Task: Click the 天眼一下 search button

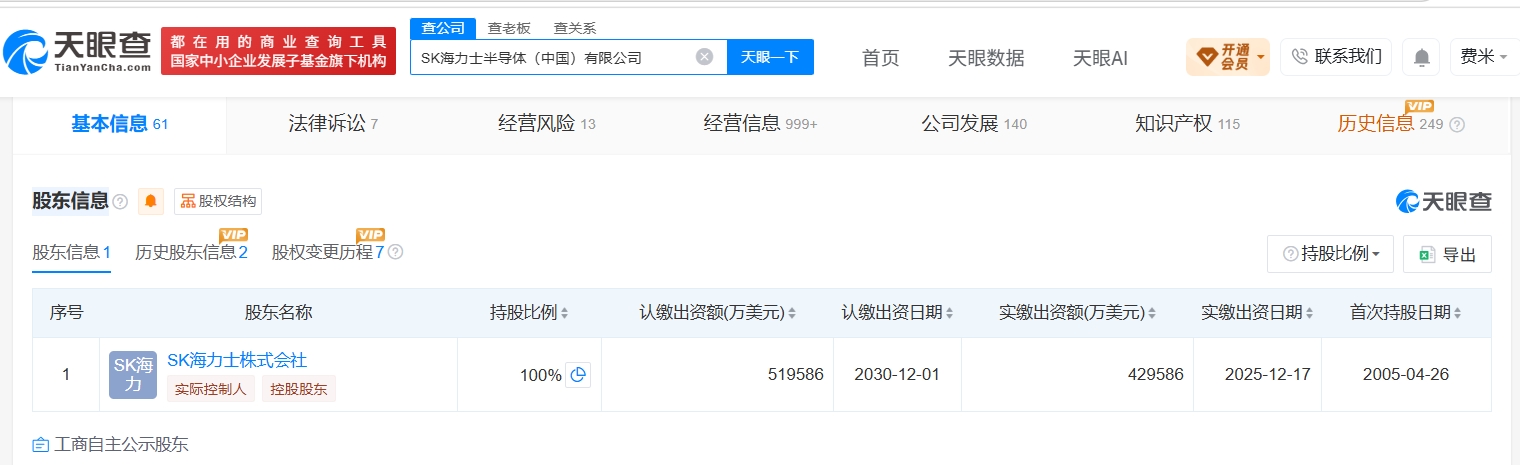Action: 770,57
